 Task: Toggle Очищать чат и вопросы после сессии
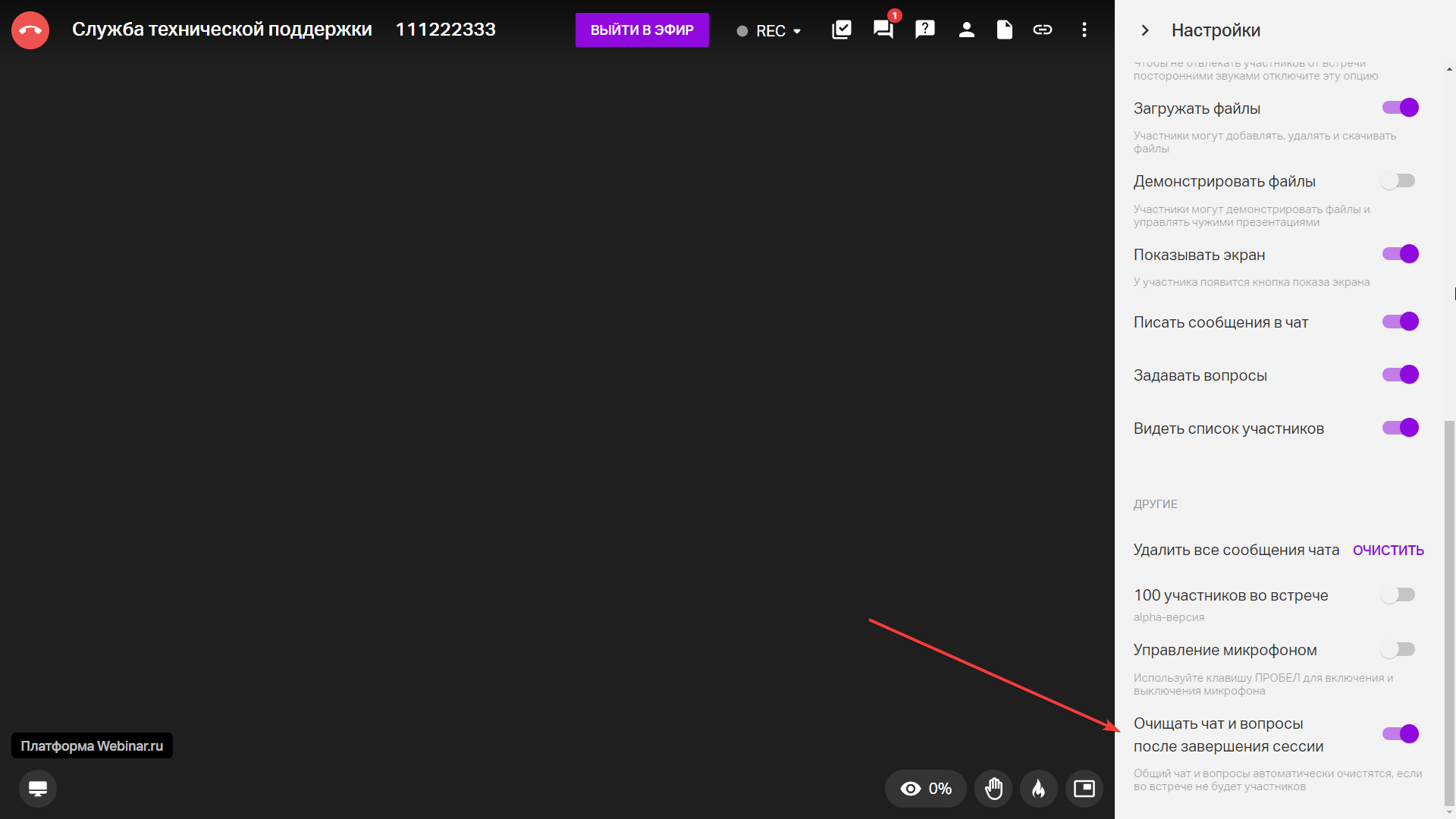click(x=1400, y=734)
